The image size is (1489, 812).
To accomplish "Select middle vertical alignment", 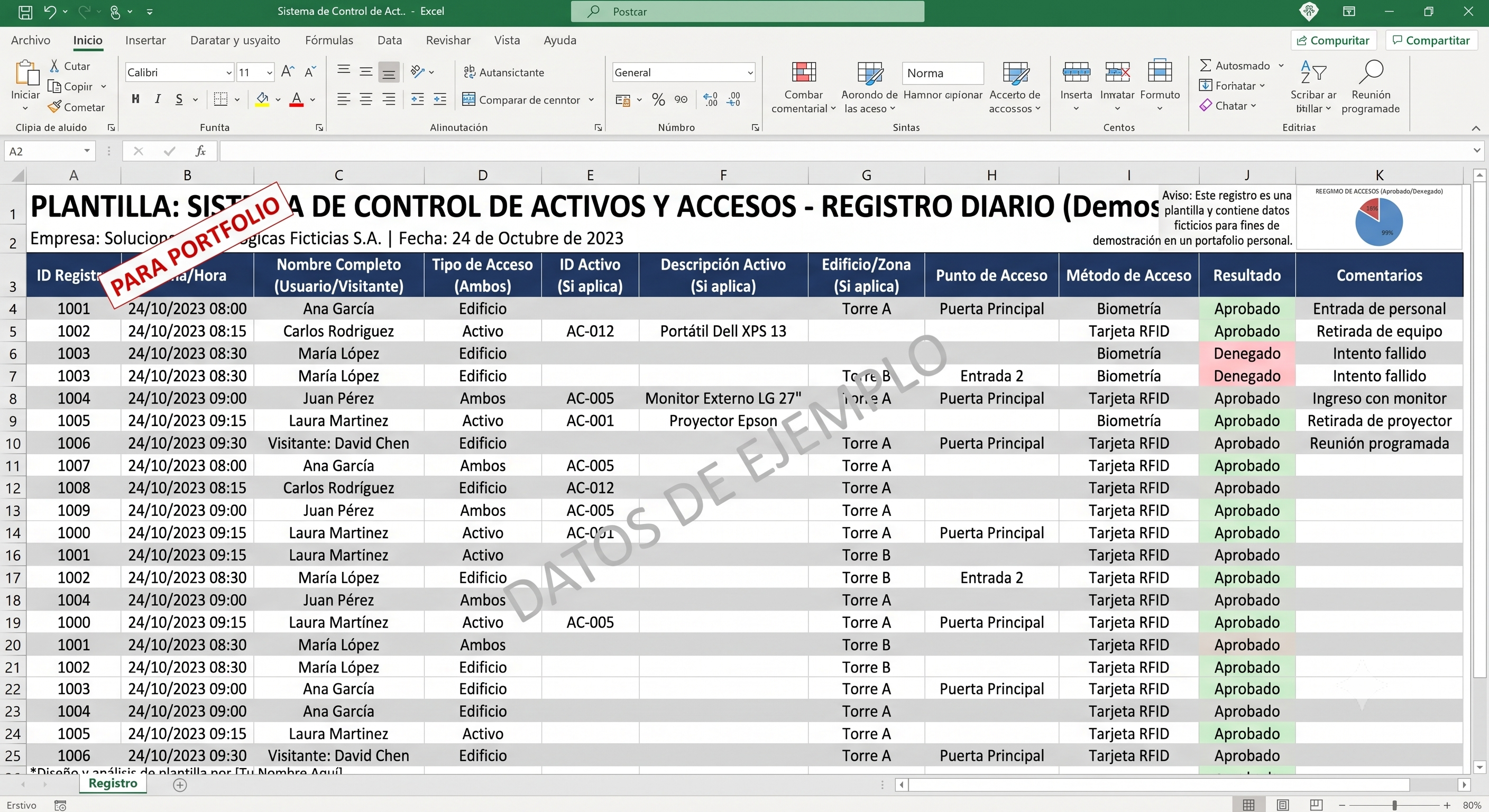I will click(366, 72).
